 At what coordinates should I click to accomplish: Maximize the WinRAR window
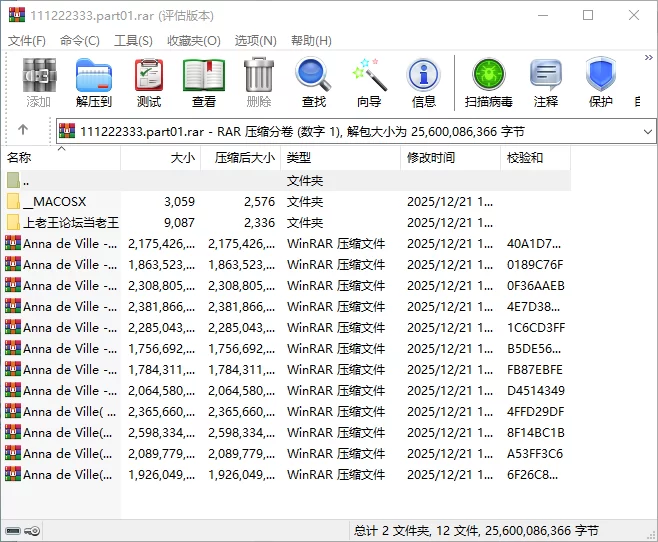point(588,15)
